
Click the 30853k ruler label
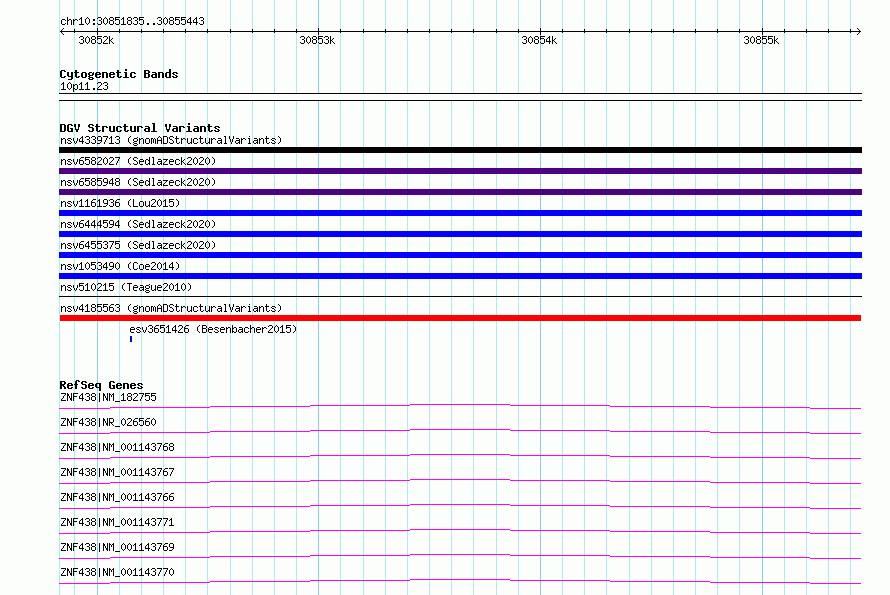(317, 40)
